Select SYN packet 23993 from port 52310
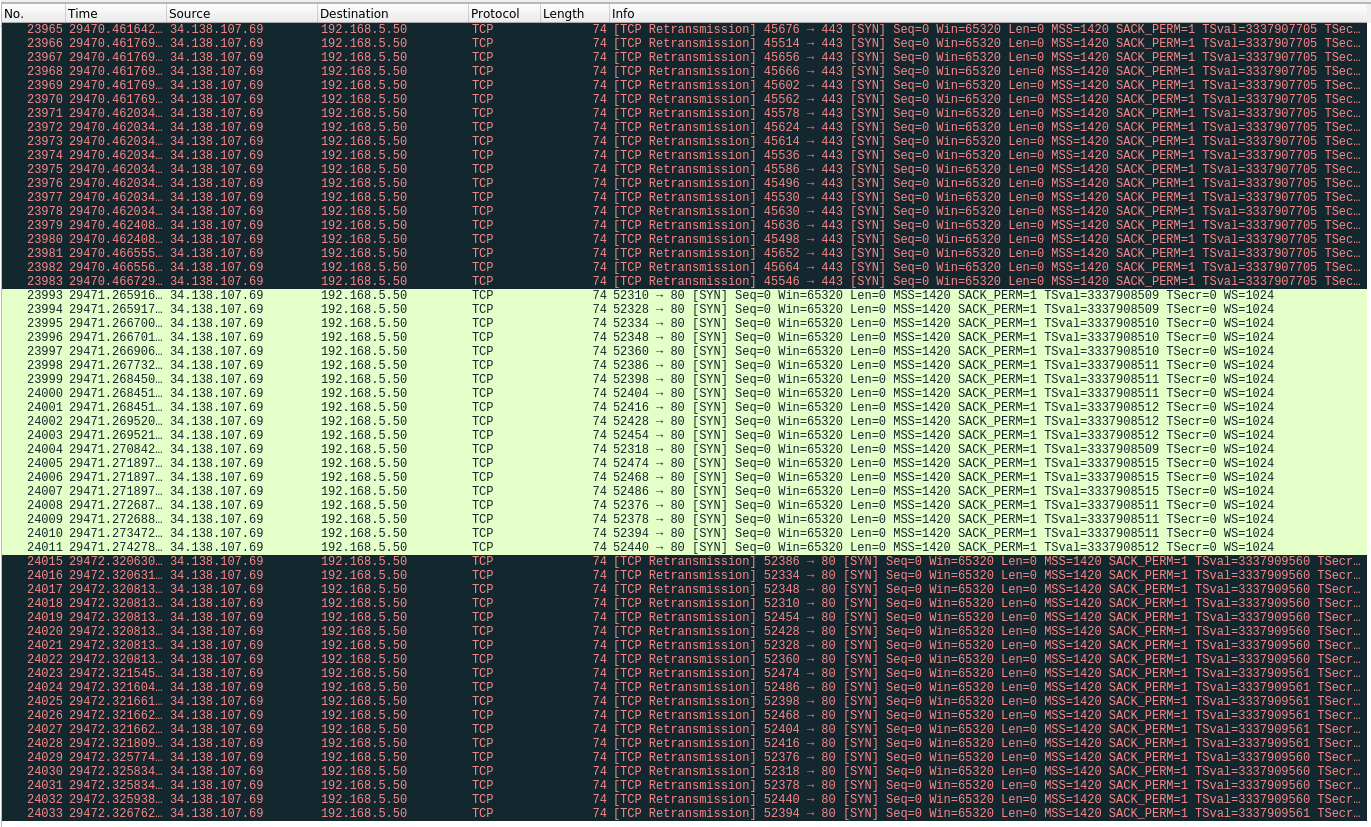Viewport: 1371px width, 827px height. (x=685, y=296)
